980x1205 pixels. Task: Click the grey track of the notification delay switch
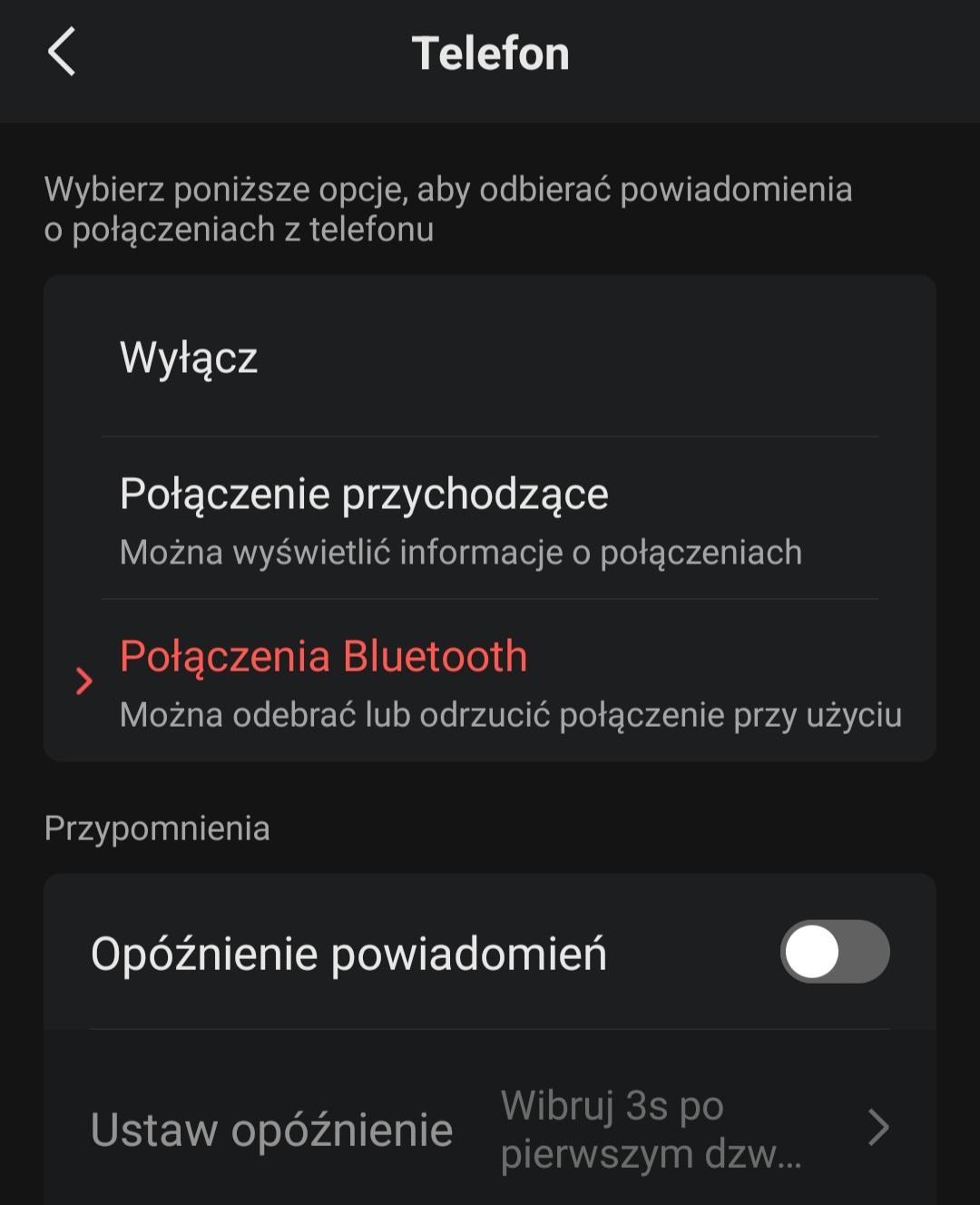click(866, 952)
